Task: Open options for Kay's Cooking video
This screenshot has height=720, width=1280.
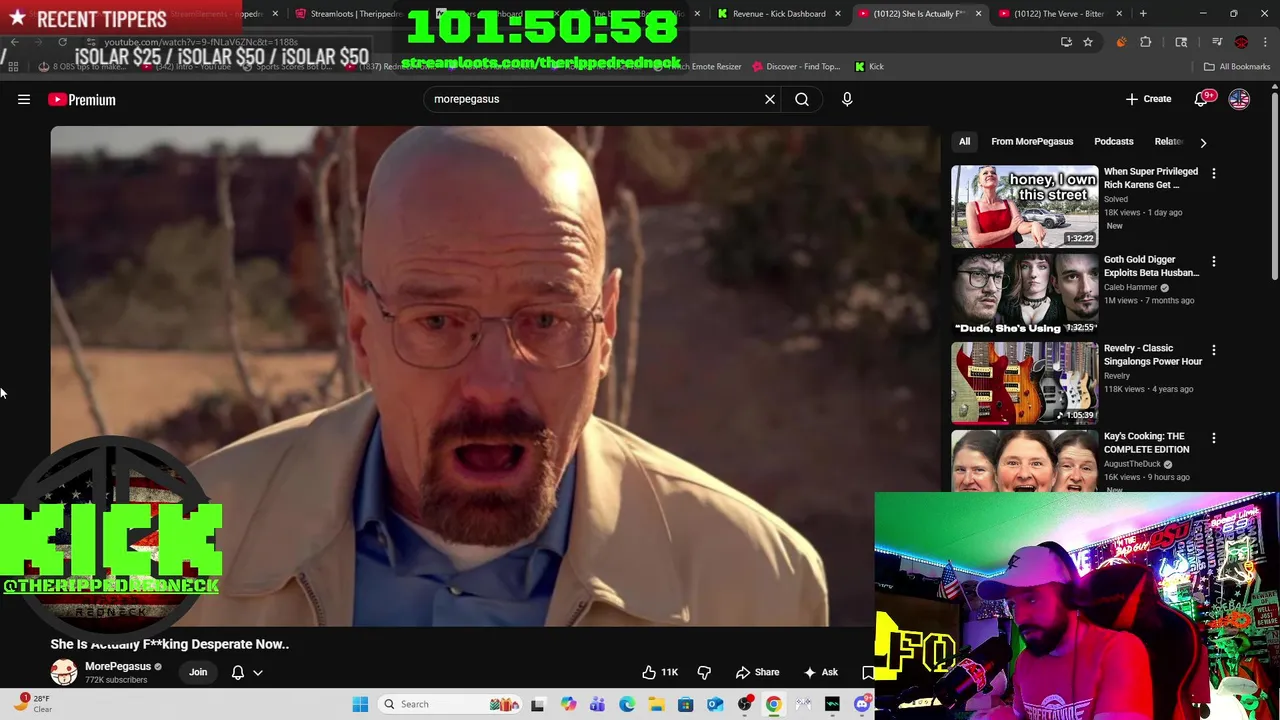Action: coord(1213,438)
